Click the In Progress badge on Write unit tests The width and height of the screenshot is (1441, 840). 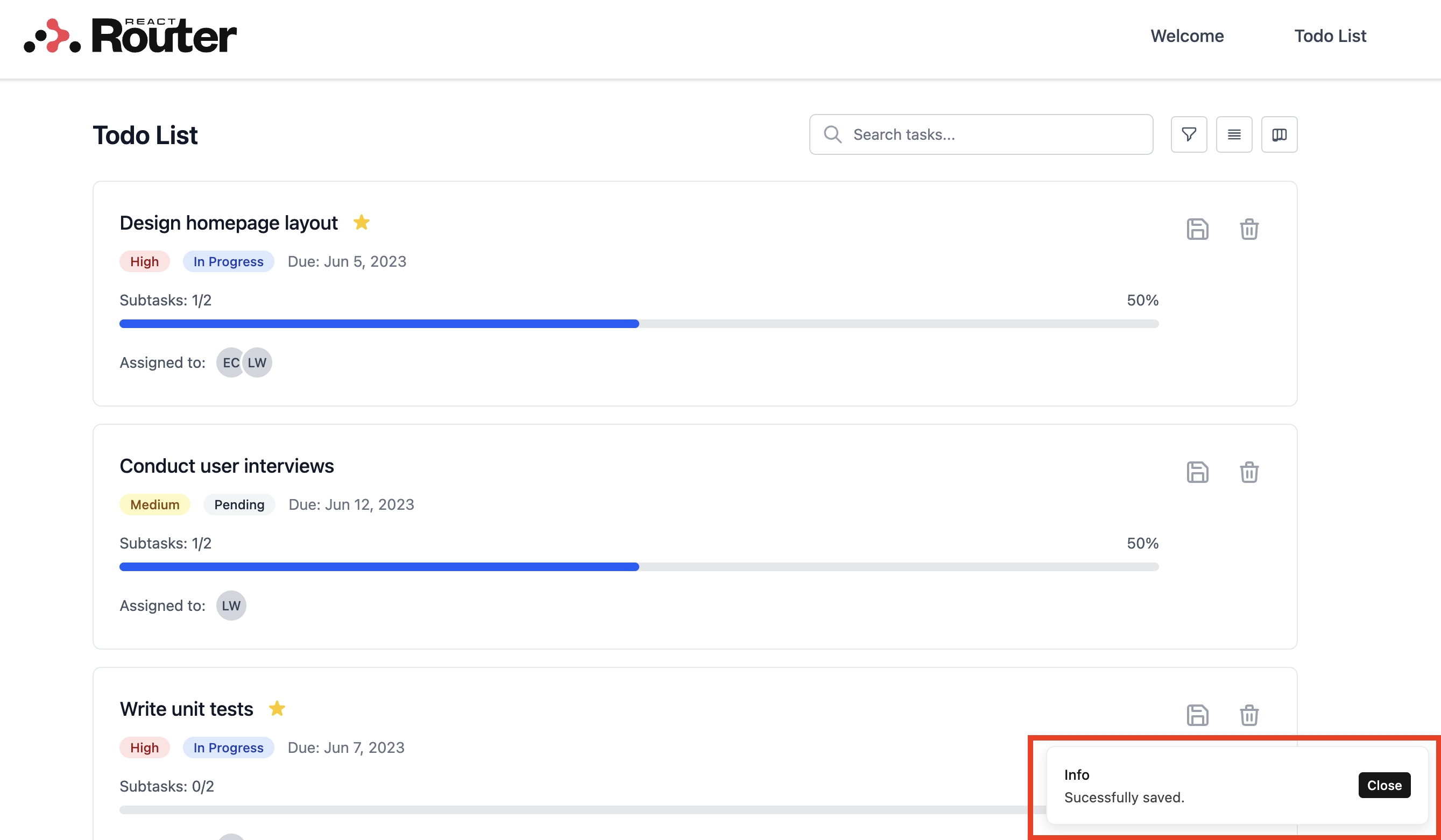[228, 748]
